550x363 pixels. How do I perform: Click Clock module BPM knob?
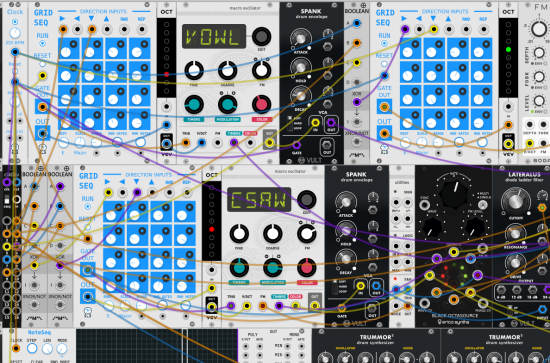pos(15,33)
